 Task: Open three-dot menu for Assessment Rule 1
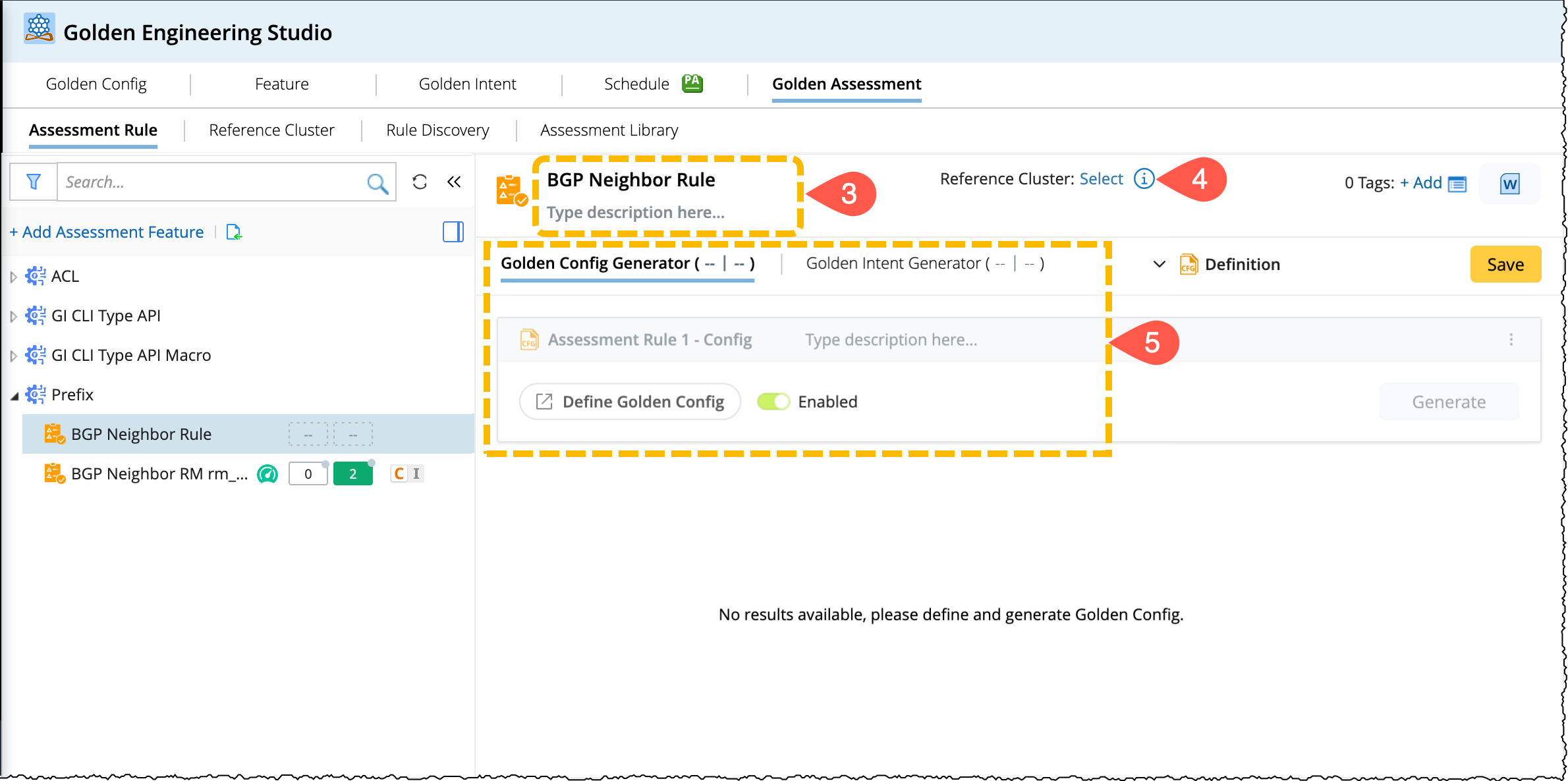point(1511,340)
